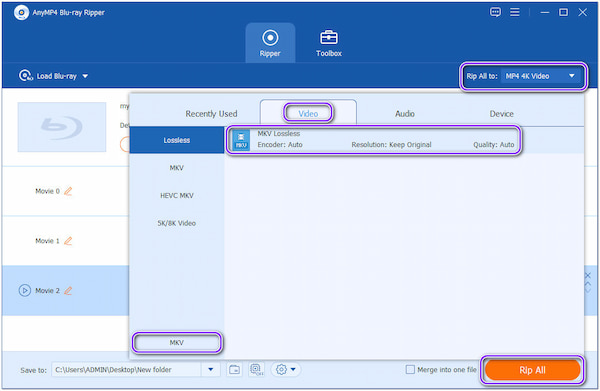The image size is (600, 391).
Task: Click the Load Blu-ray disc icon
Action: click(x=26, y=76)
